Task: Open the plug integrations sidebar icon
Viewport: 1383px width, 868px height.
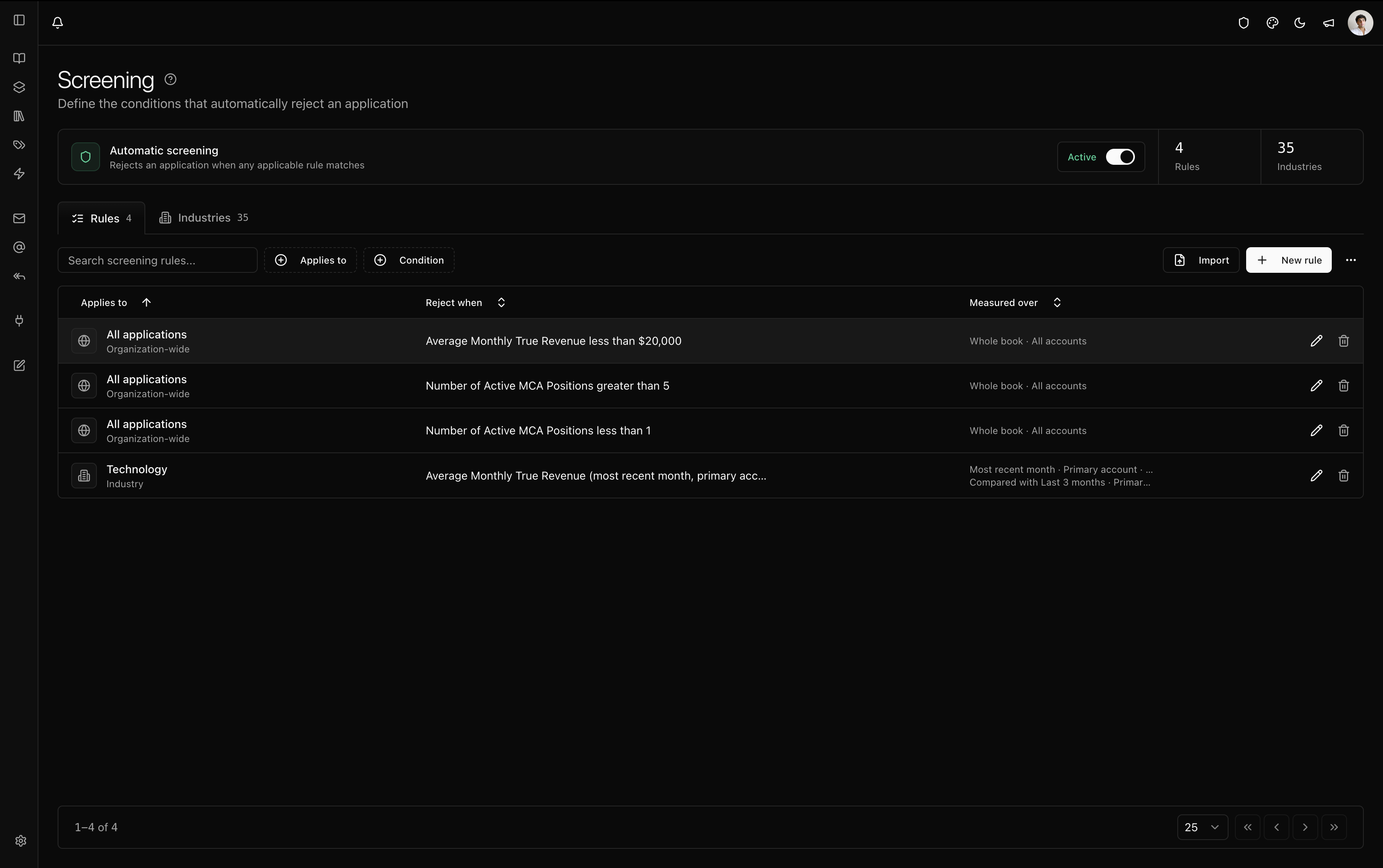Action: pyautogui.click(x=19, y=320)
